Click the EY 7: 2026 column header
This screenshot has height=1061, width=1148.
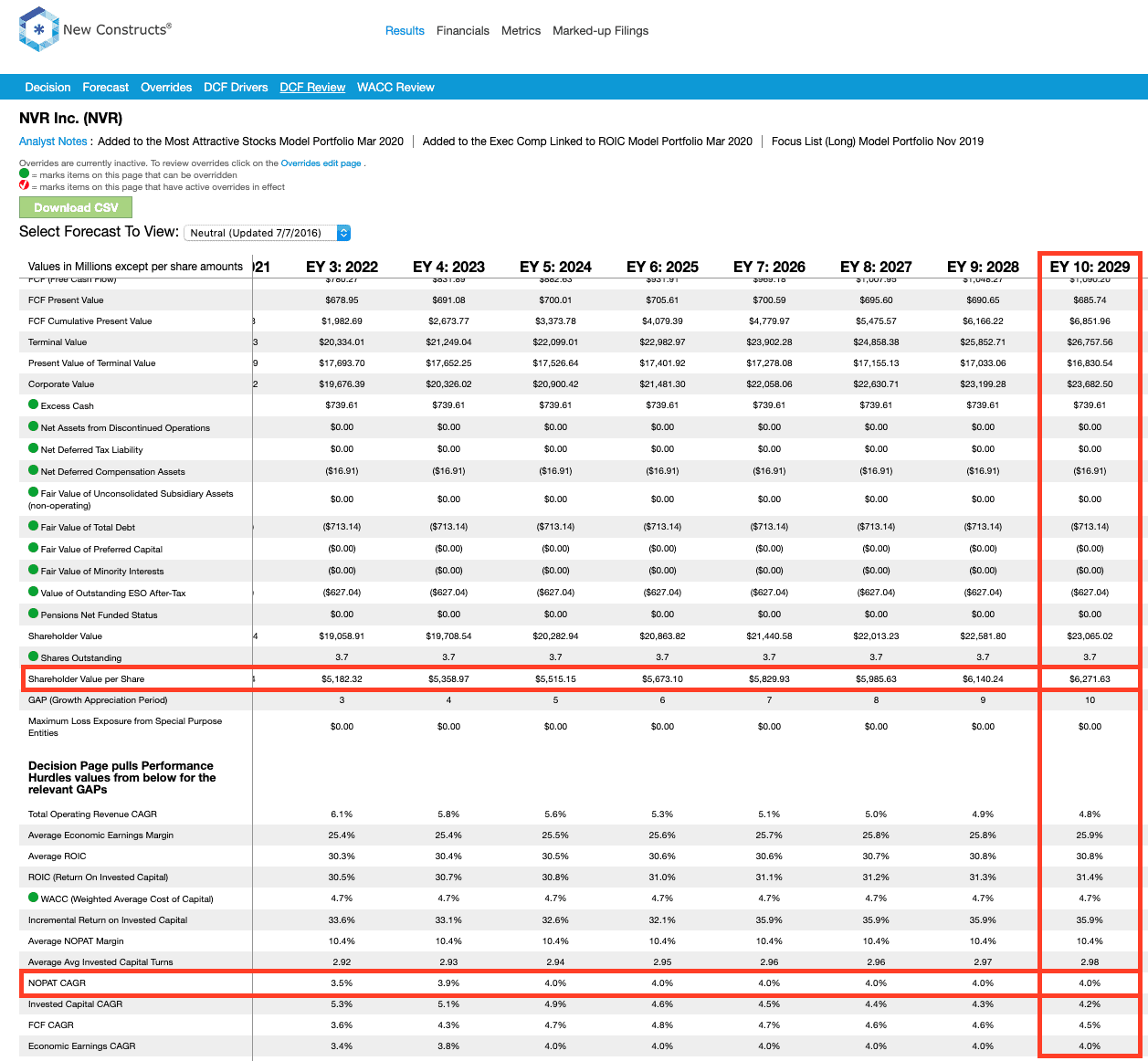pyautogui.click(x=769, y=267)
